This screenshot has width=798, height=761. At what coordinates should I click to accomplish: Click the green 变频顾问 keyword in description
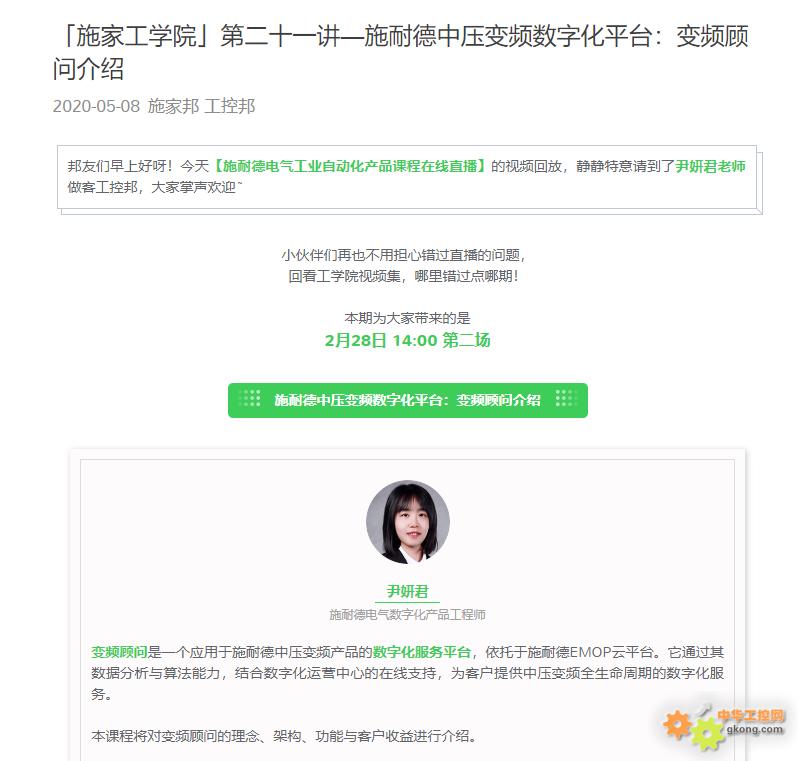pyautogui.click(x=119, y=652)
